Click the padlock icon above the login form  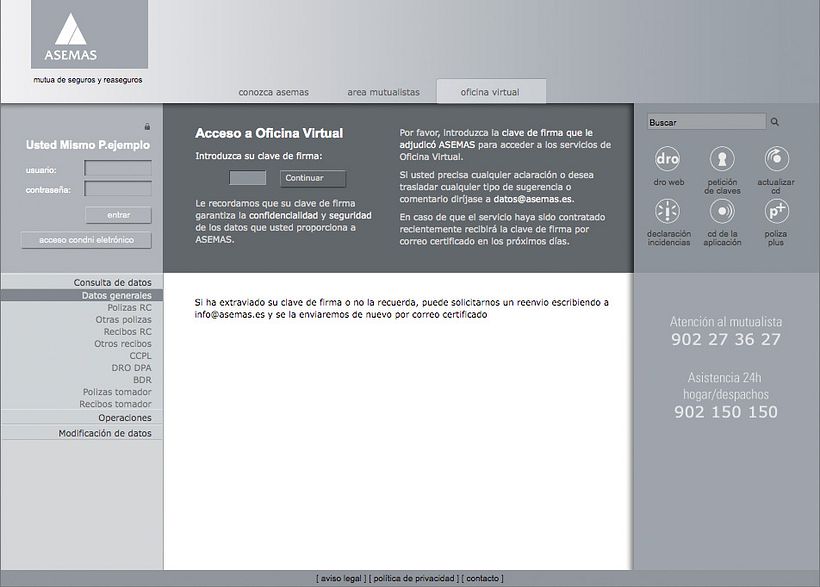click(147, 127)
